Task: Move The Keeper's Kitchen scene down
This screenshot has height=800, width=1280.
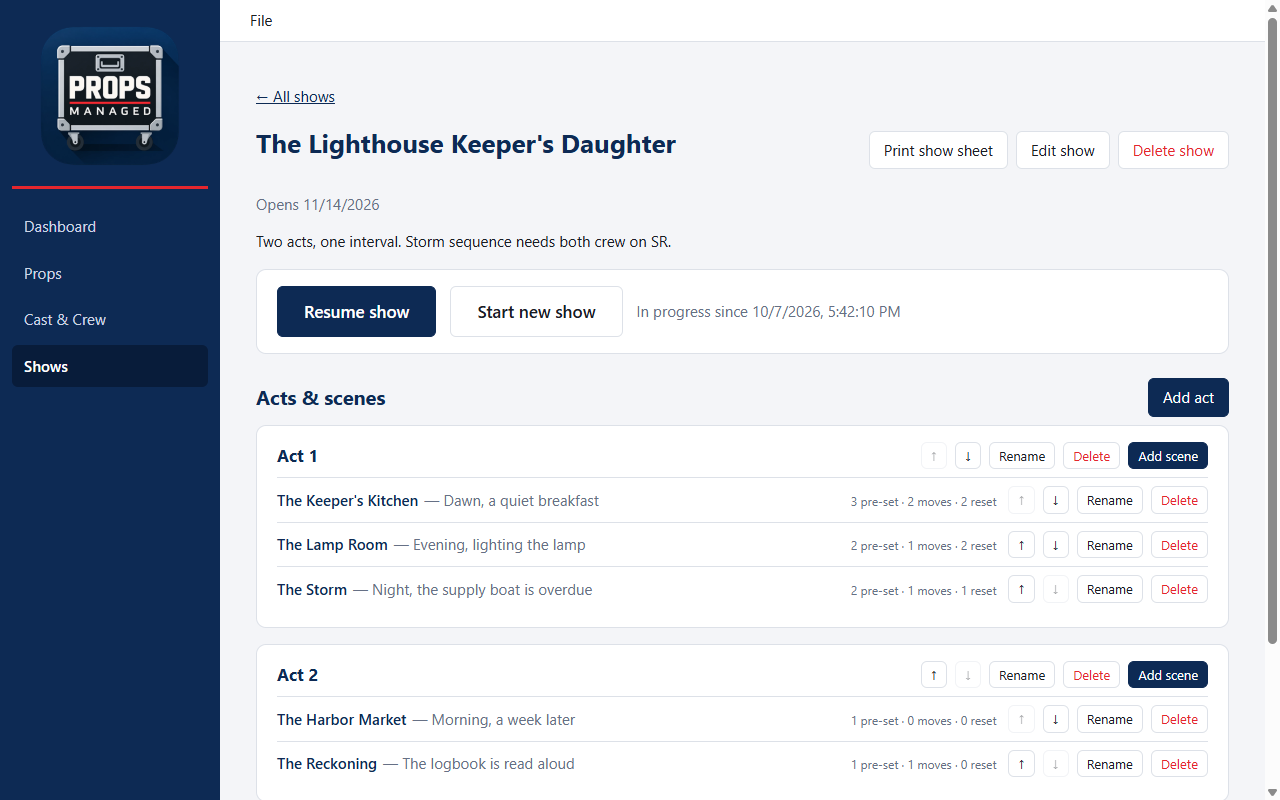Action: pyautogui.click(x=1056, y=500)
